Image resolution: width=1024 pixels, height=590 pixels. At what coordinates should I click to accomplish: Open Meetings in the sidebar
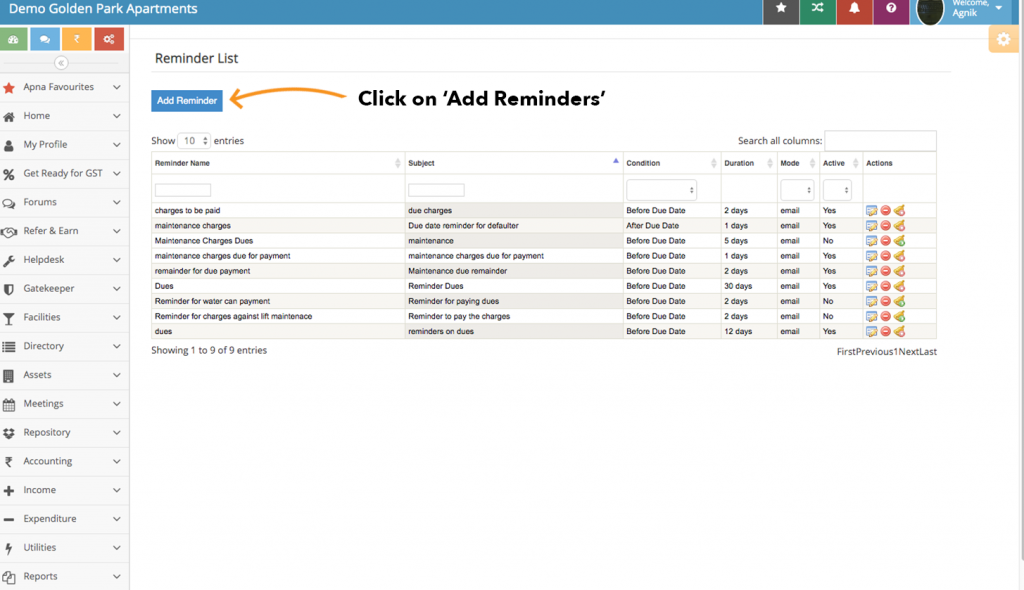[64, 403]
